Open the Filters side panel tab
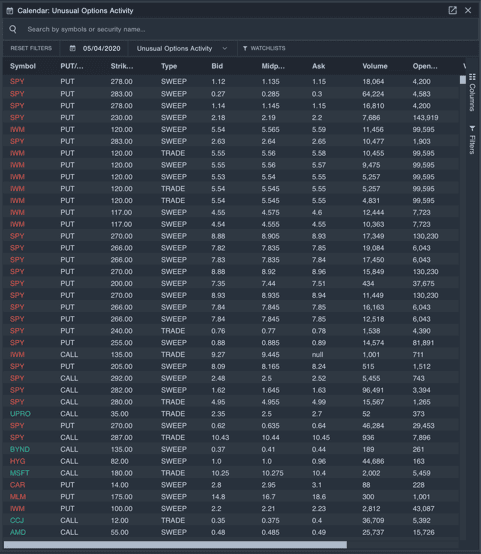 point(472,140)
